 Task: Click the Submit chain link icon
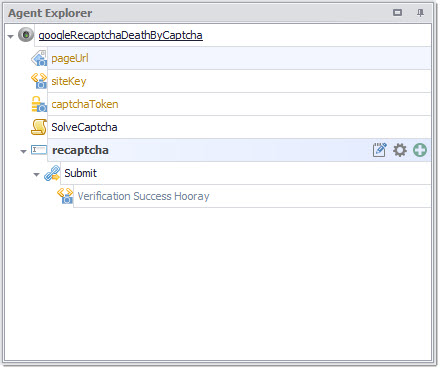click(52, 173)
